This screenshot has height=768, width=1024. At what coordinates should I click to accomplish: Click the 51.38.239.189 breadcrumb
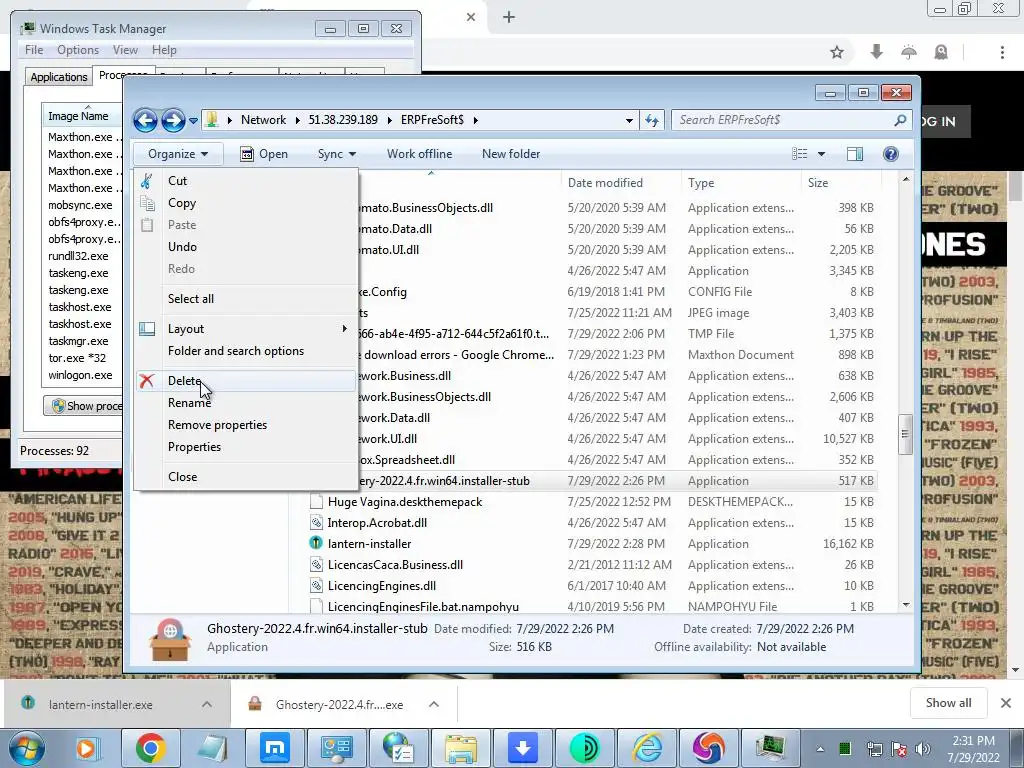(x=343, y=120)
